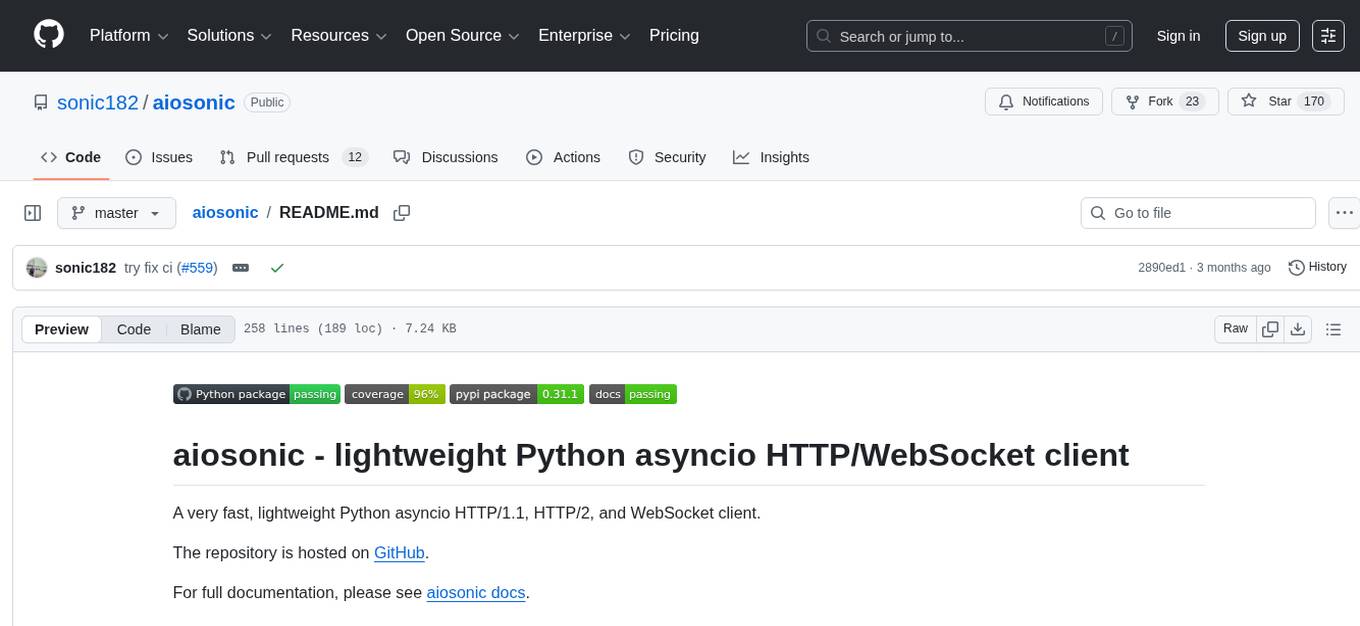The image size is (1360, 626).
Task: Switch to Code view toggle
Action: pos(134,329)
